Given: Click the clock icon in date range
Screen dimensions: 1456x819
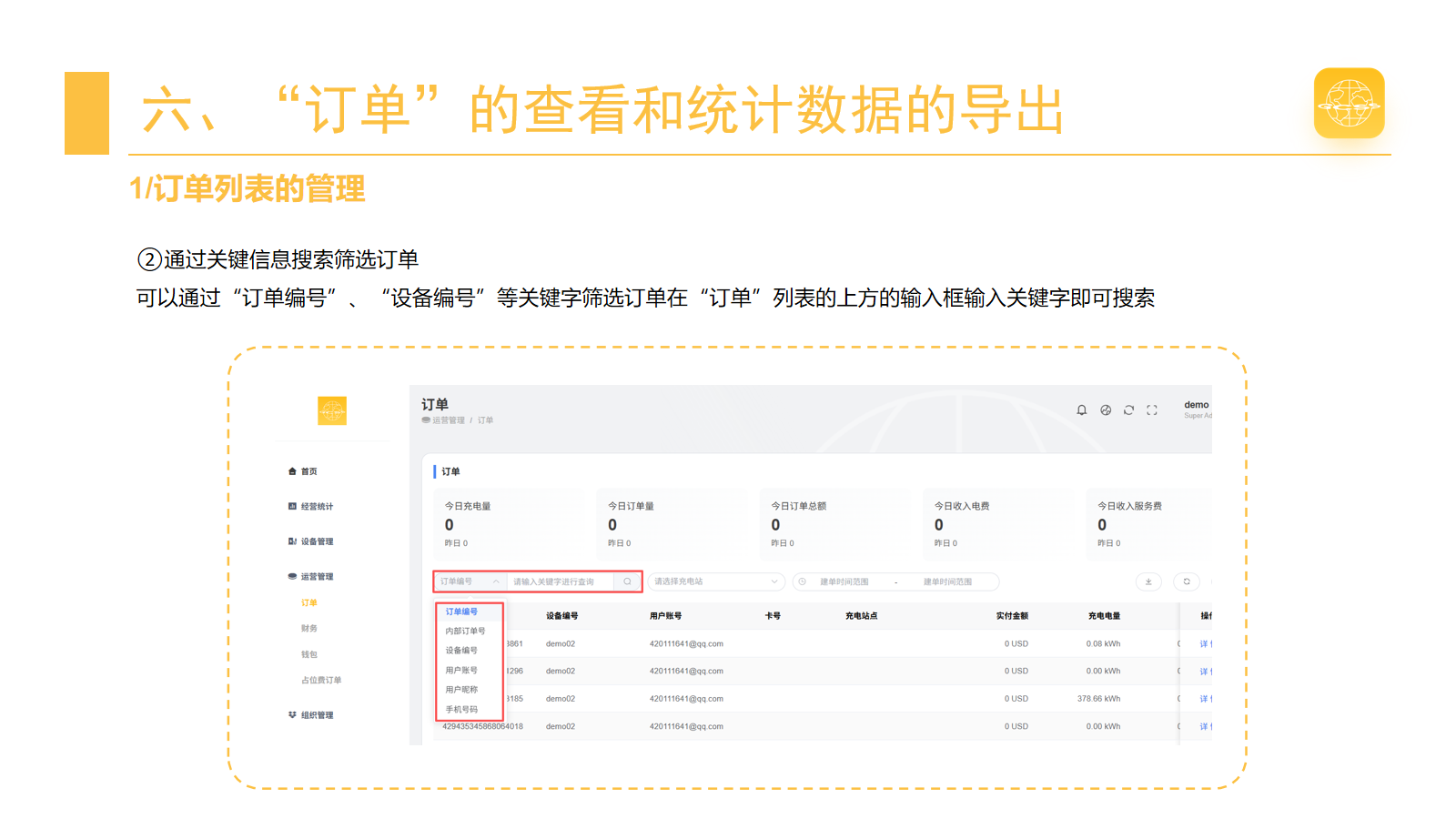Looking at the screenshot, I should point(803,581).
